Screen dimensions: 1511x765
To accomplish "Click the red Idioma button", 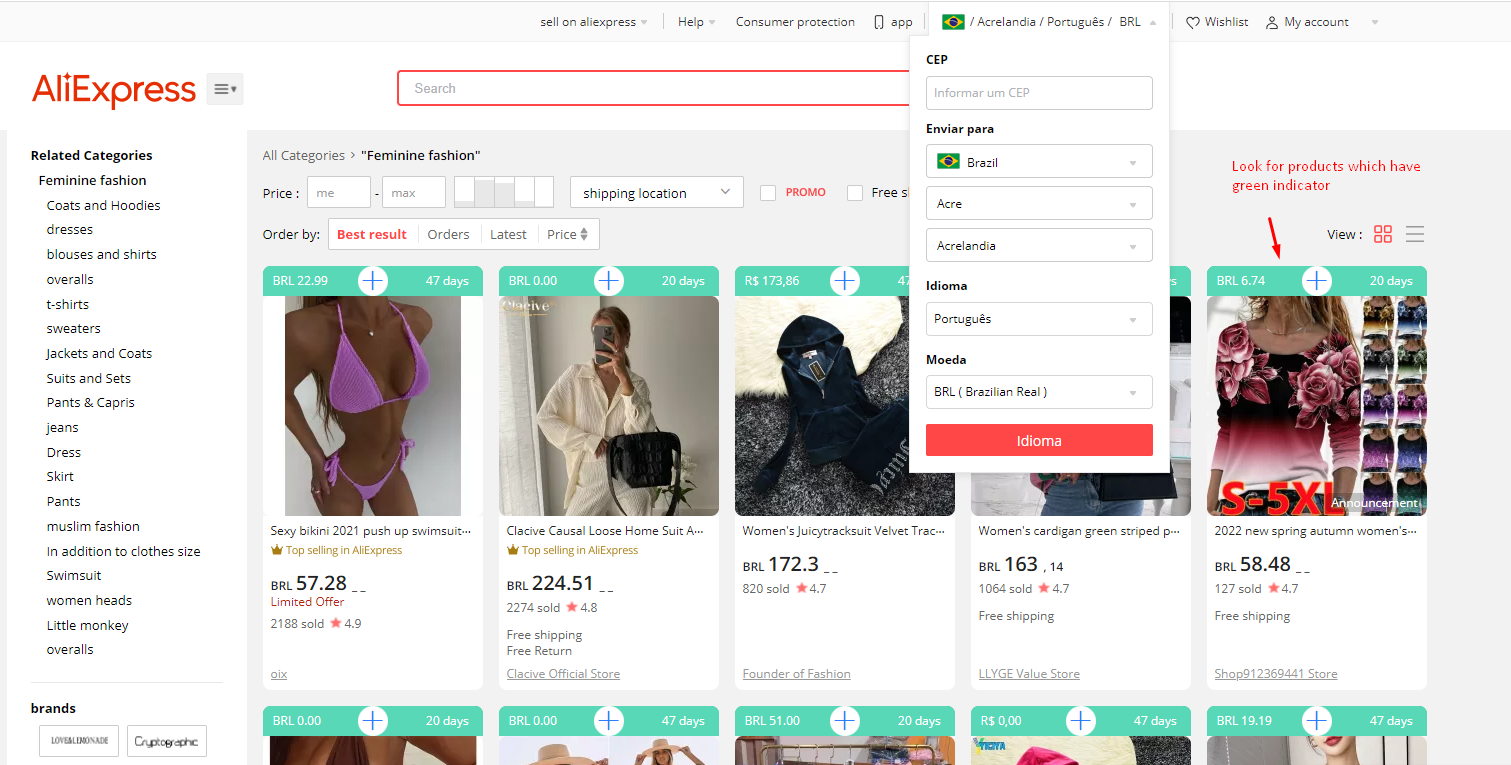I will pyautogui.click(x=1039, y=440).
